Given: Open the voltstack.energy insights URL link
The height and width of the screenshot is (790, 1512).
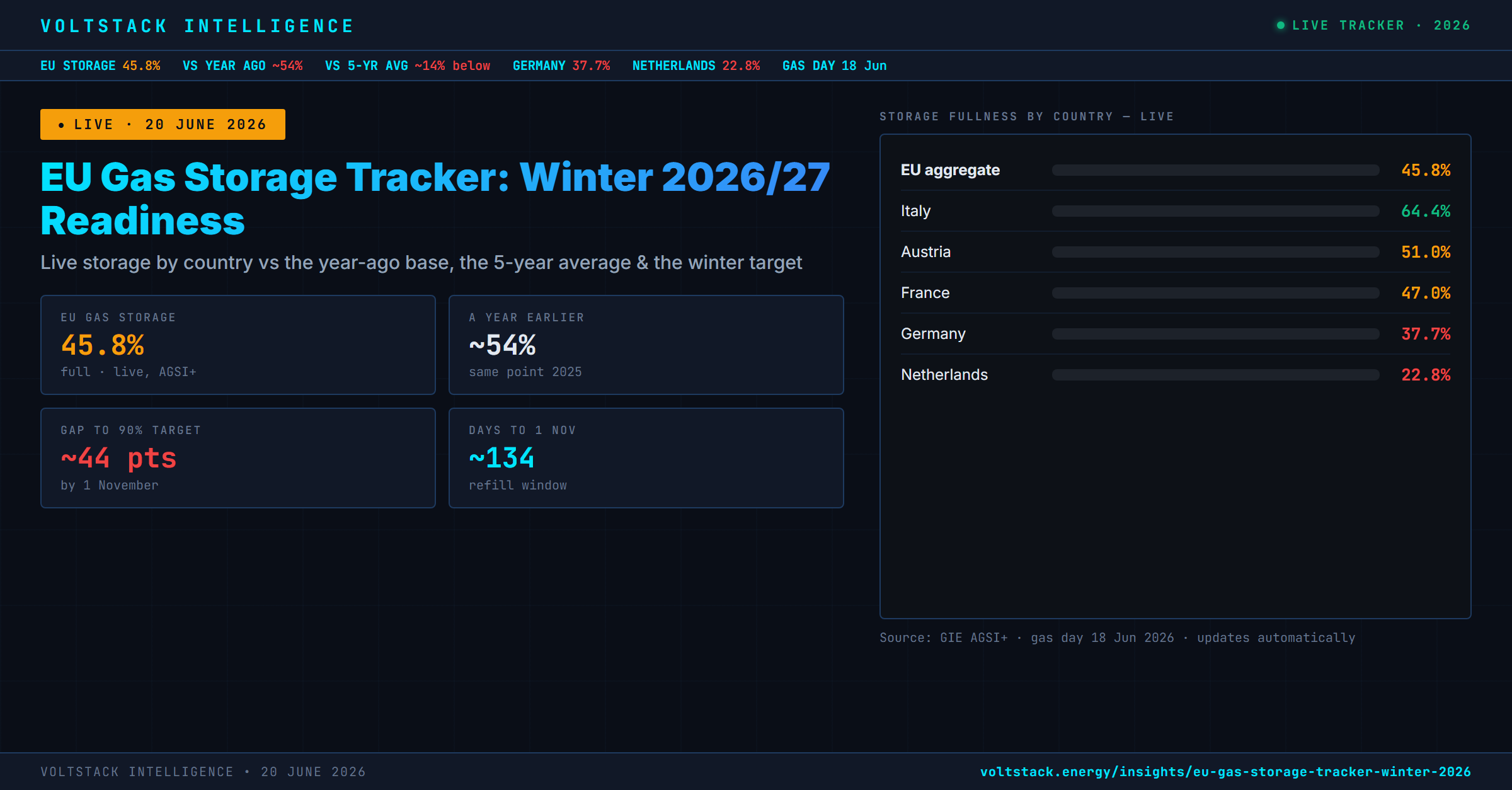Looking at the screenshot, I should click(1225, 772).
